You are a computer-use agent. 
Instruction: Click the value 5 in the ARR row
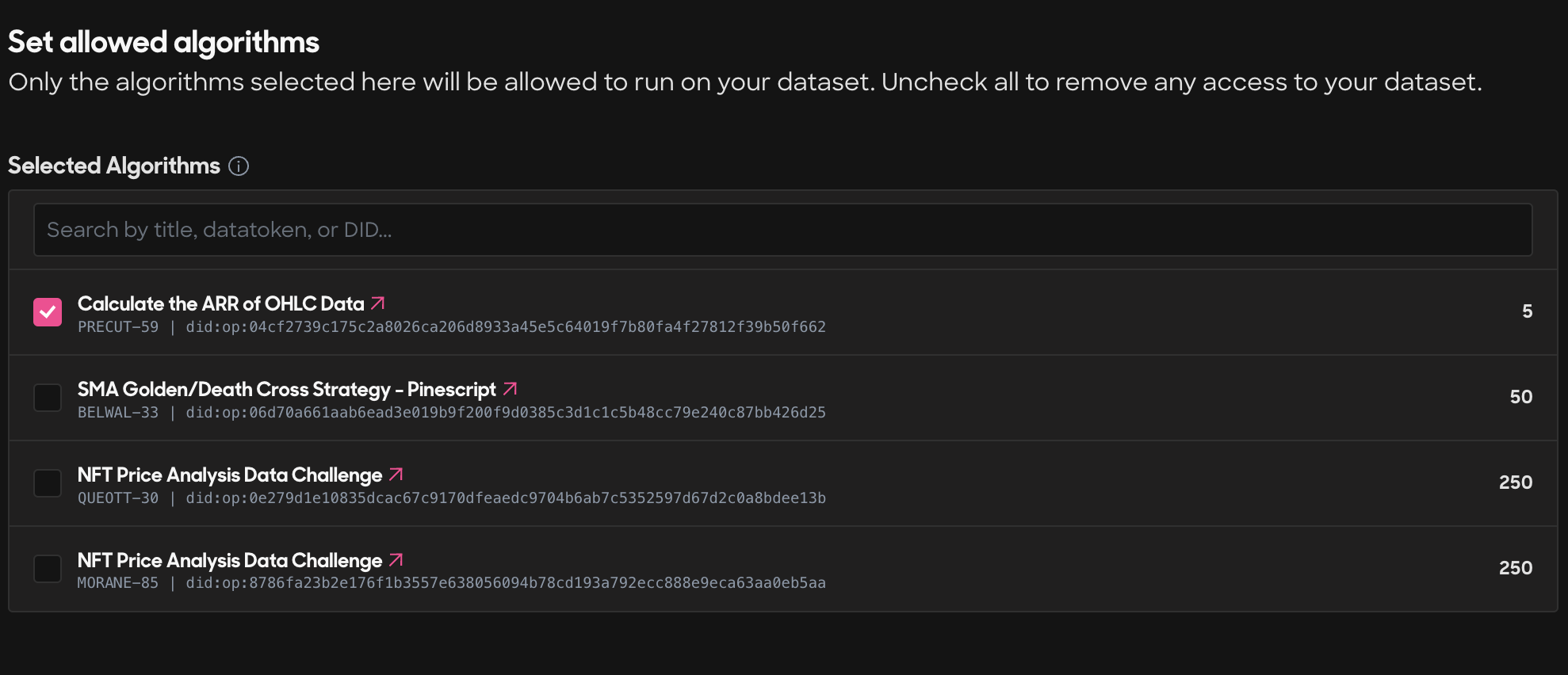tap(1527, 311)
